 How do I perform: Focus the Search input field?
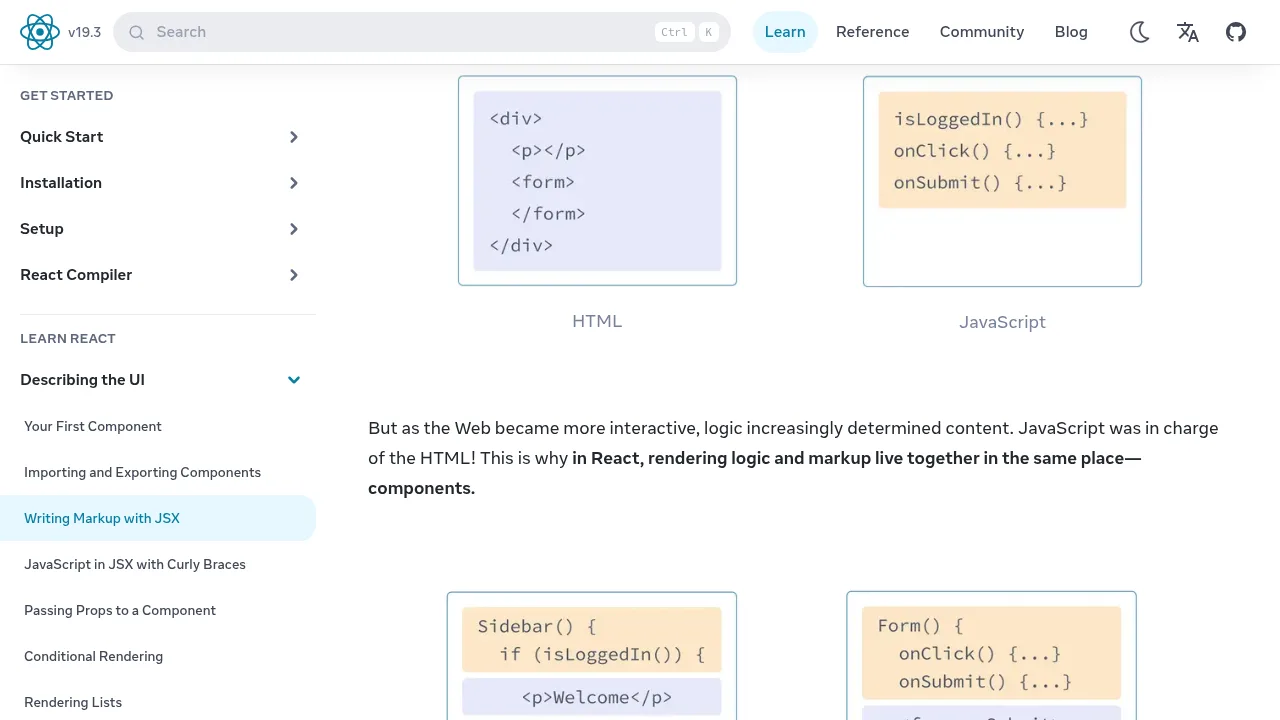pyautogui.click(x=422, y=32)
